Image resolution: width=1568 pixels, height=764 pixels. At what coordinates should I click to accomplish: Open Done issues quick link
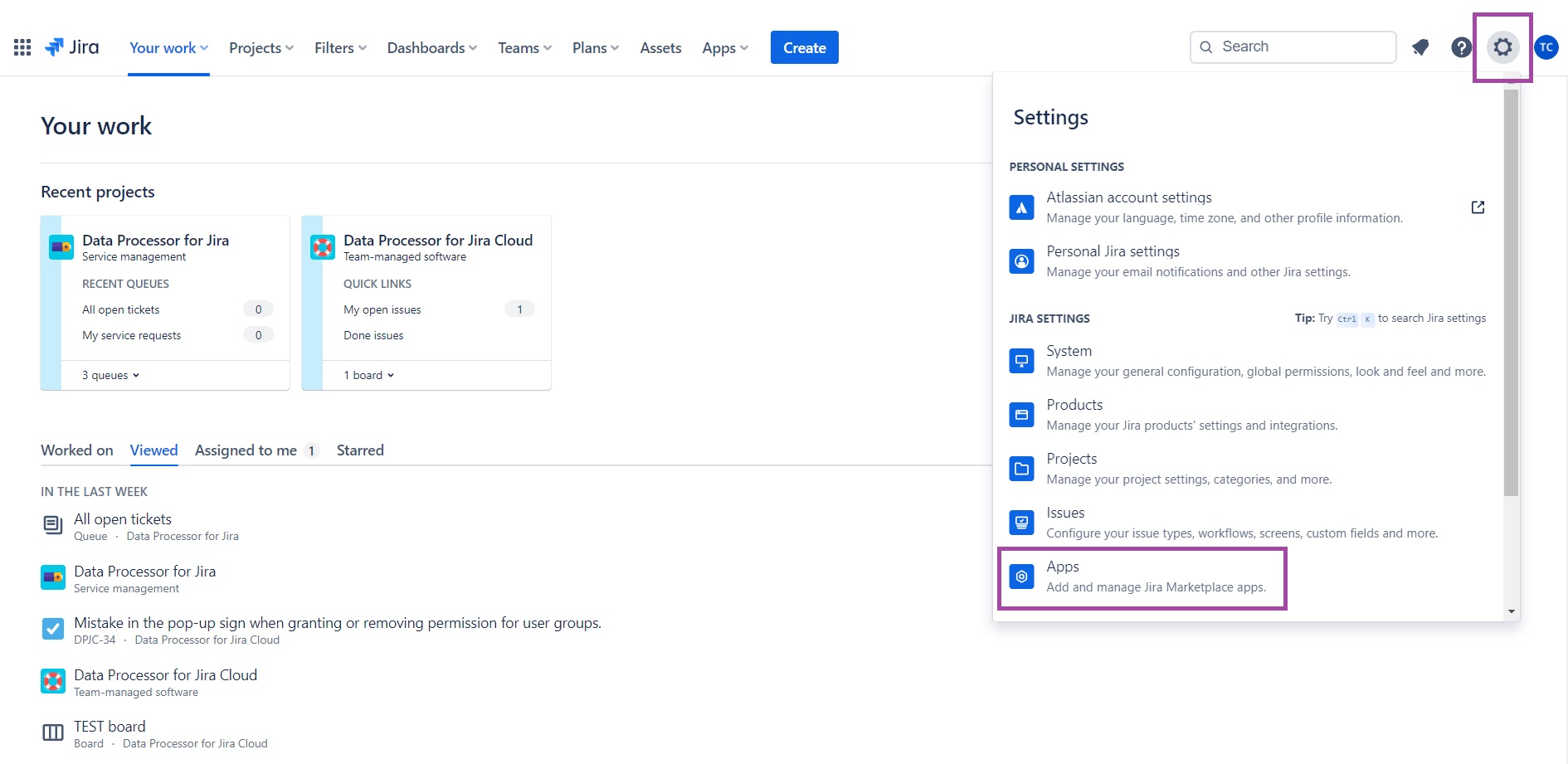373,335
